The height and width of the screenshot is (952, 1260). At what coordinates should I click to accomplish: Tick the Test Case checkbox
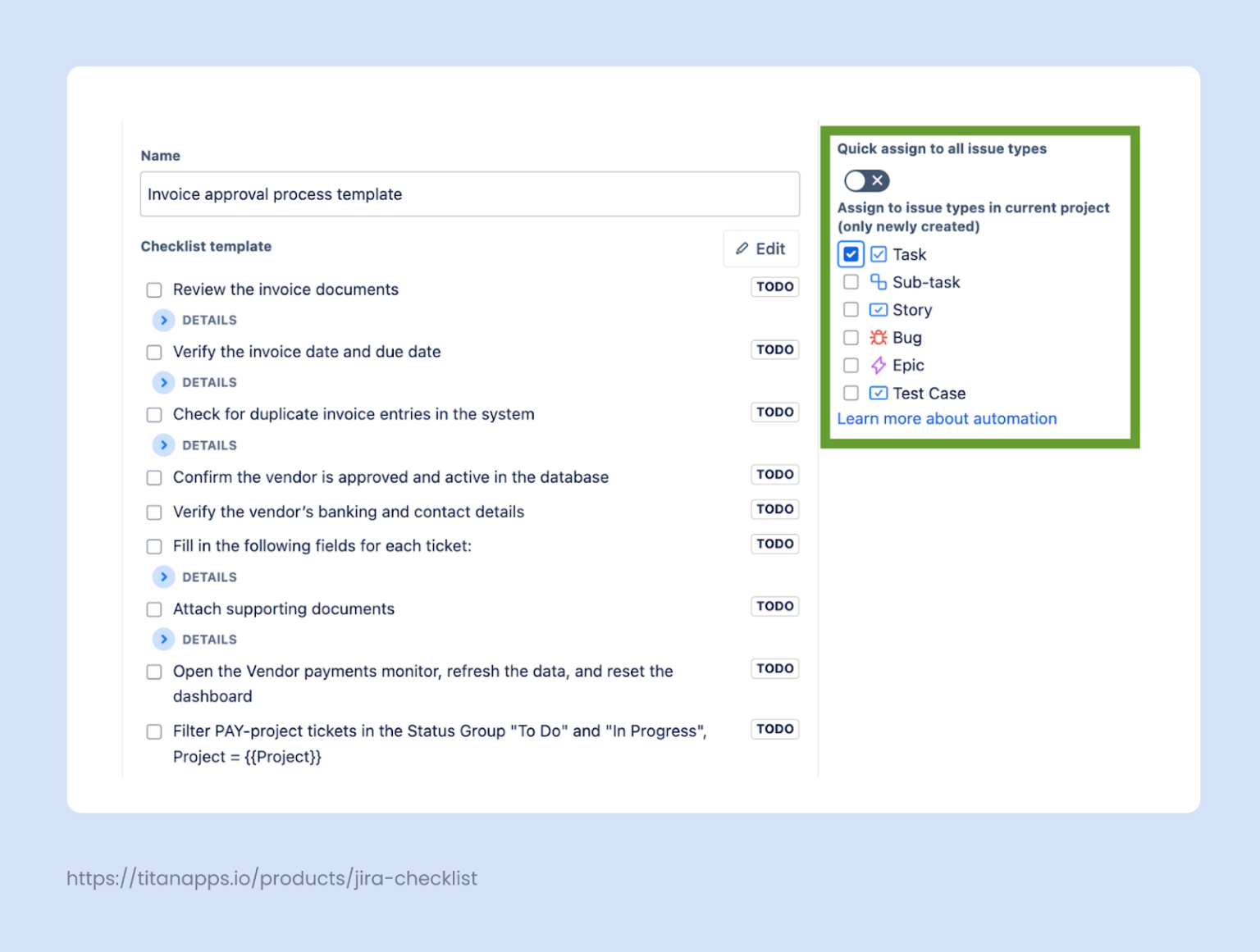click(851, 394)
